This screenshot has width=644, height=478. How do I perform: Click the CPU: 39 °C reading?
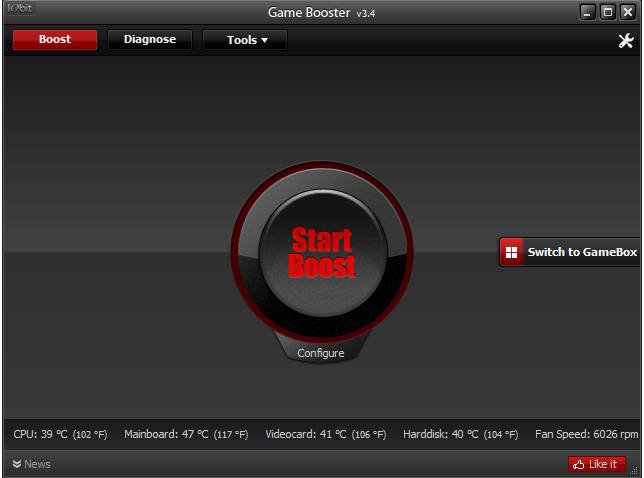(60, 434)
